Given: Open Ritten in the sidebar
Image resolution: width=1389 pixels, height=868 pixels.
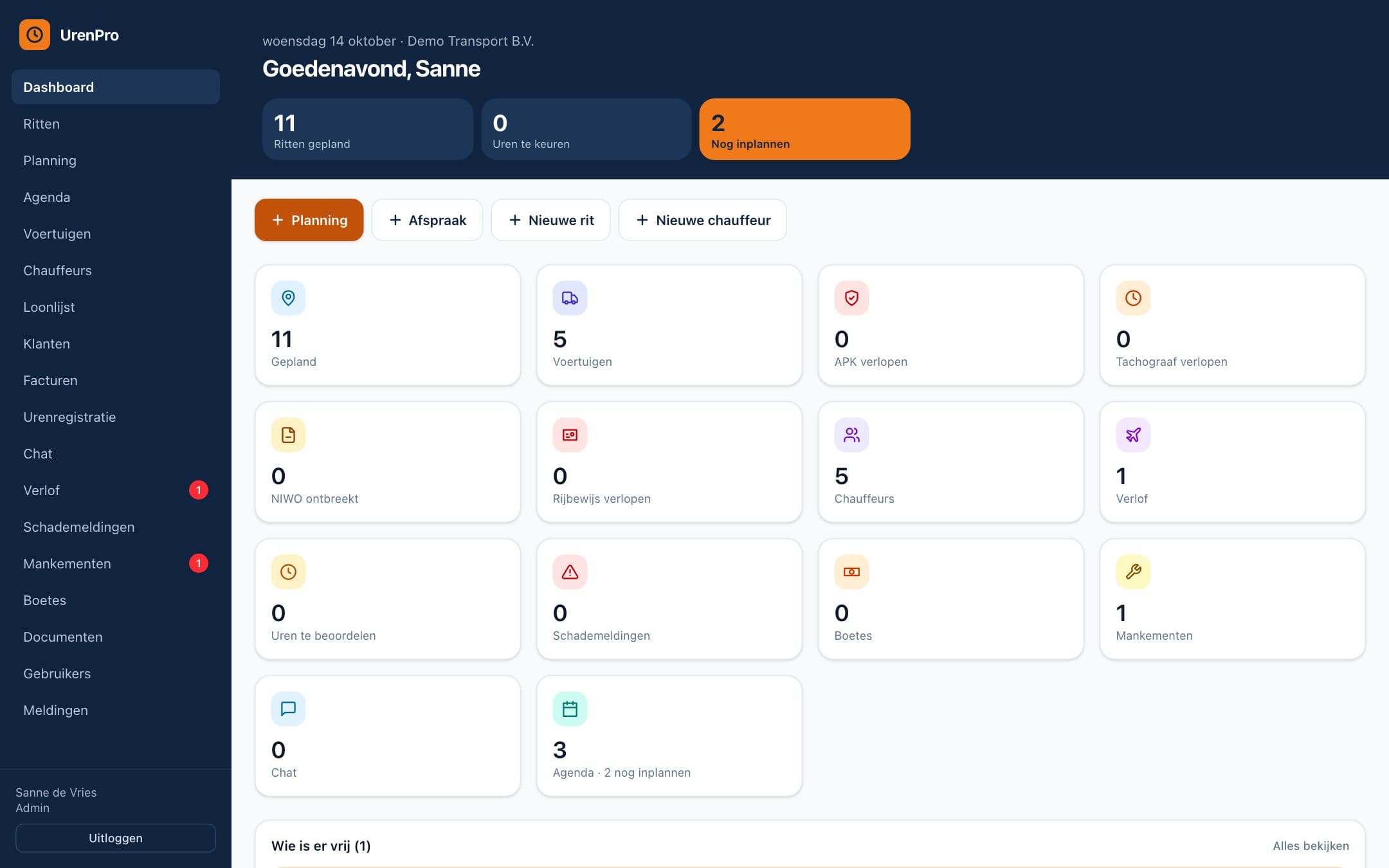Looking at the screenshot, I should coord(116,123).
